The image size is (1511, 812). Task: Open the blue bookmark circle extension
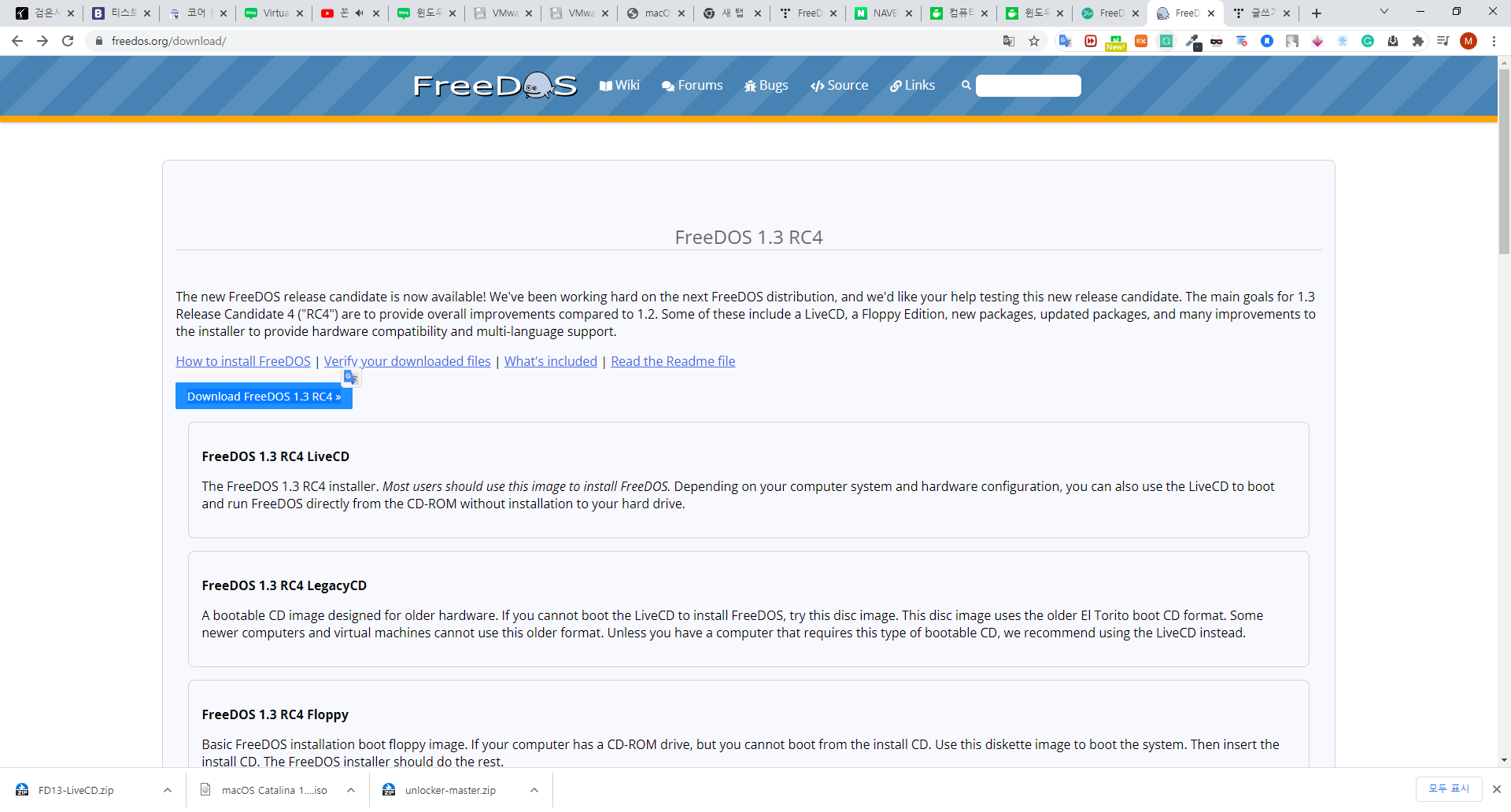tap(1267, 41)
